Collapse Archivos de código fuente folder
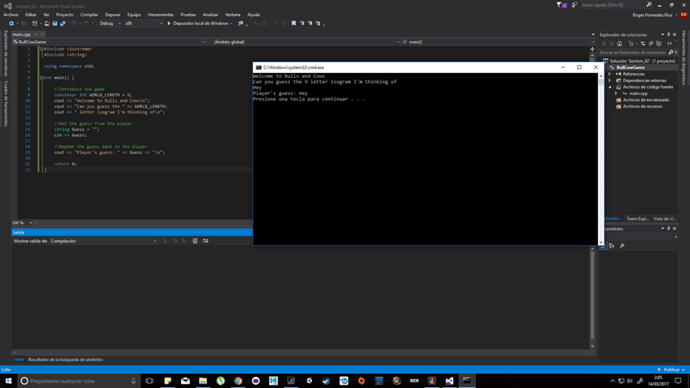This screenshot has height=388, width=690. pos(610,87)
